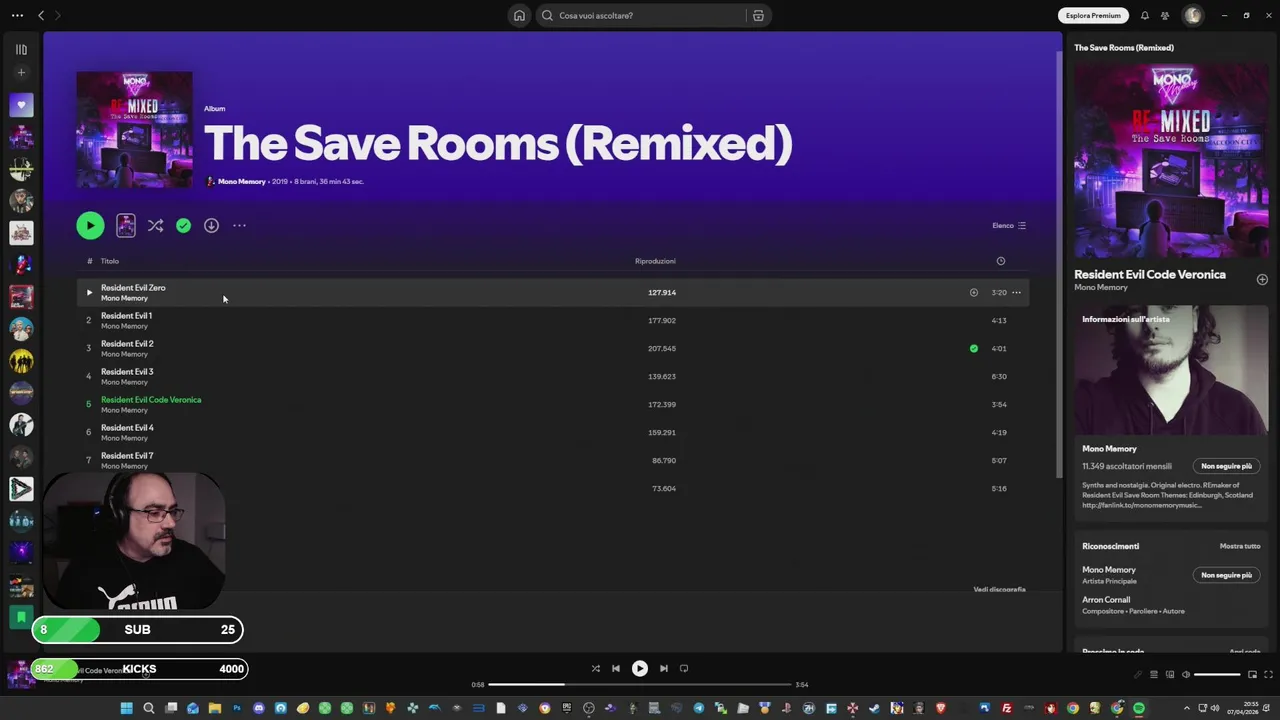Open more options for Resident Evil Zero
The image size is (1280, 720).
(x=1016, y=292)
